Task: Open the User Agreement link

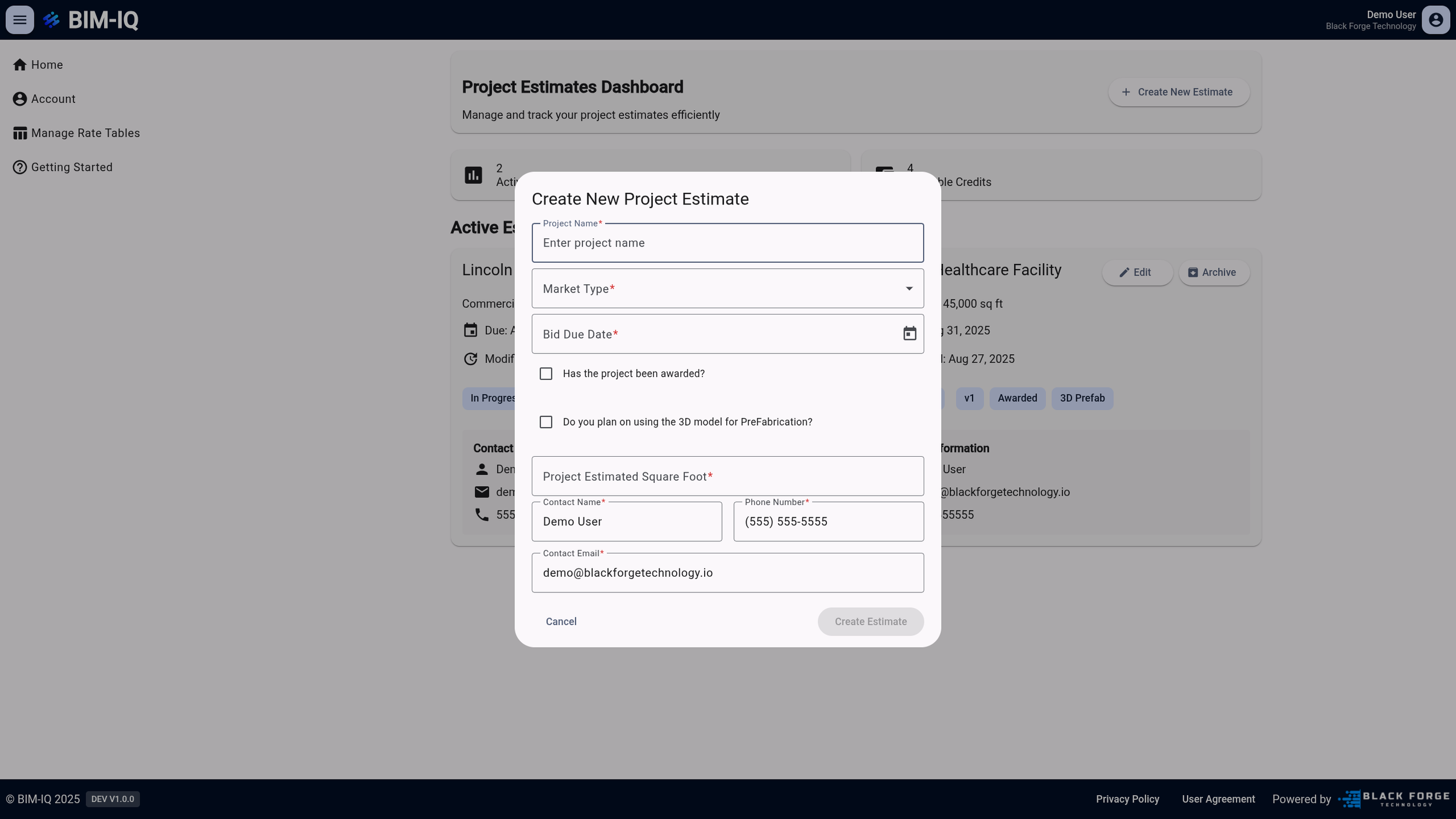Action: point(1218,799)
